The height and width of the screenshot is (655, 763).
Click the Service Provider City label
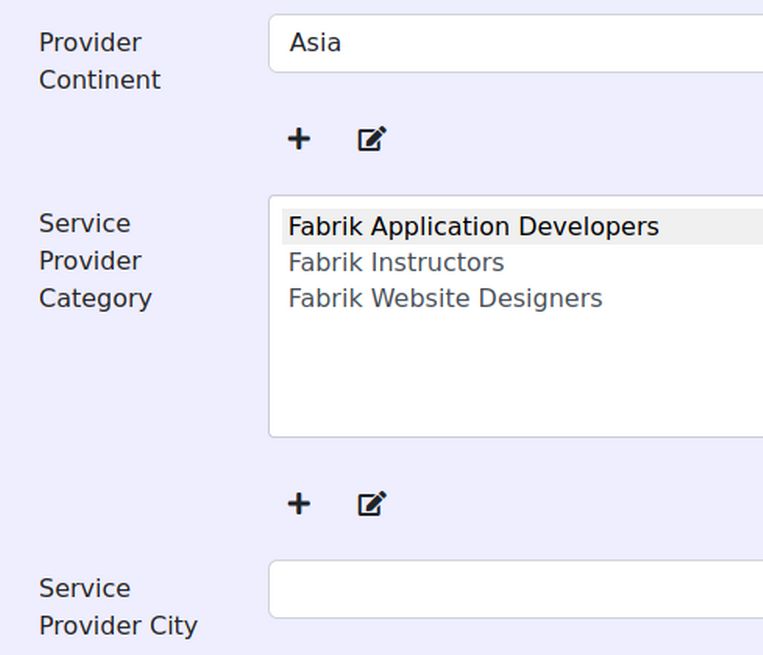118,607
